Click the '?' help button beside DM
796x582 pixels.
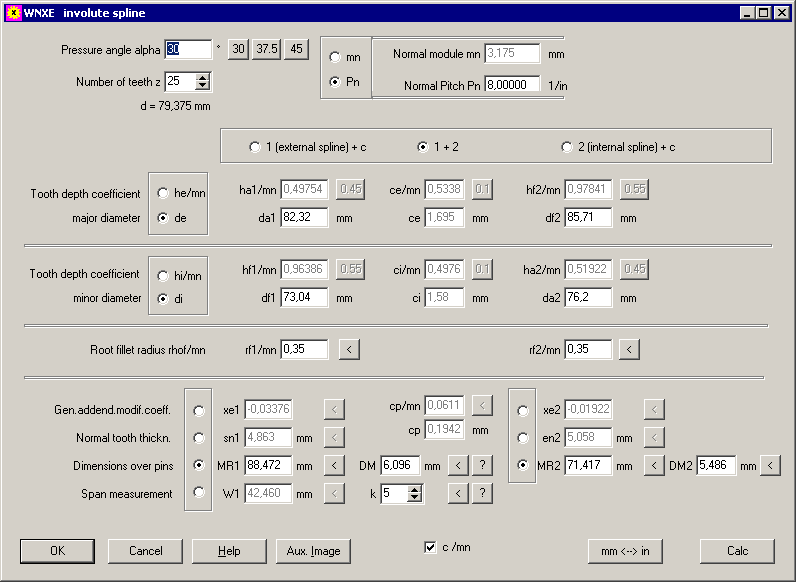[482, 465]
